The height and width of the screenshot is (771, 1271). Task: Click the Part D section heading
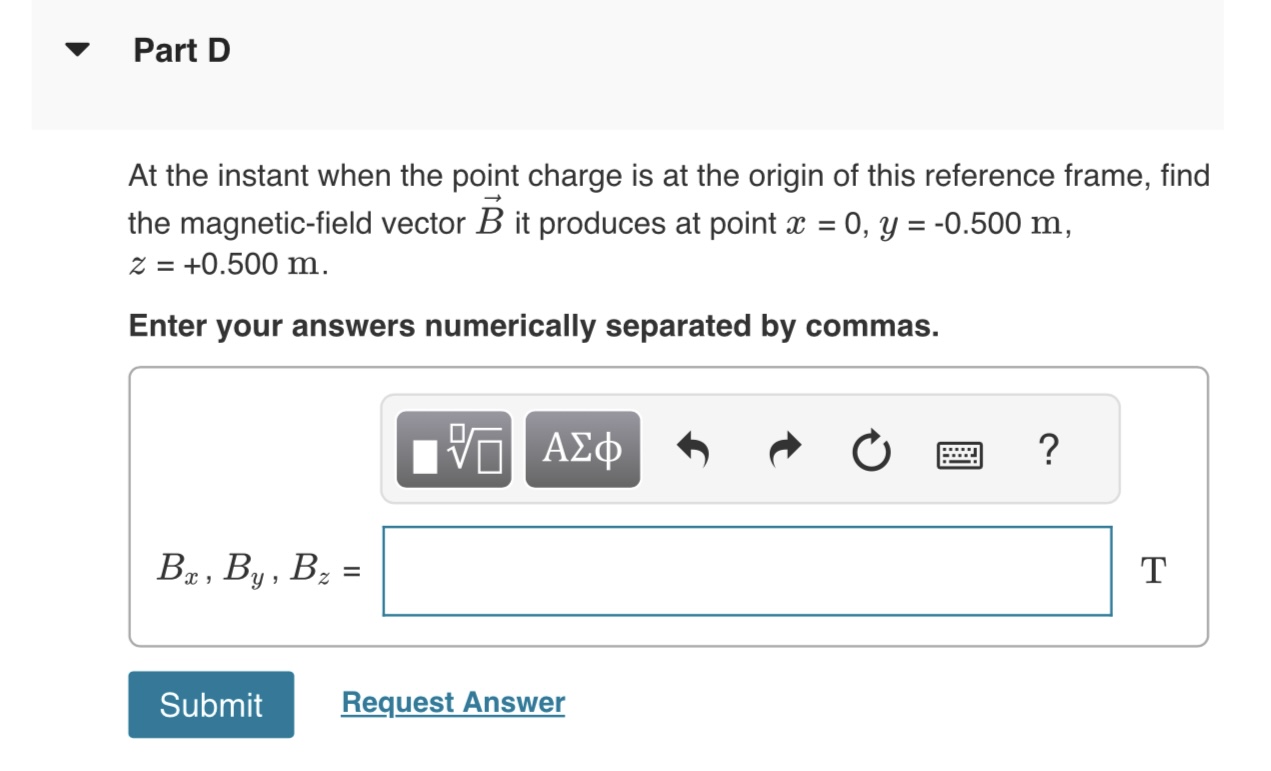(180, 48)
